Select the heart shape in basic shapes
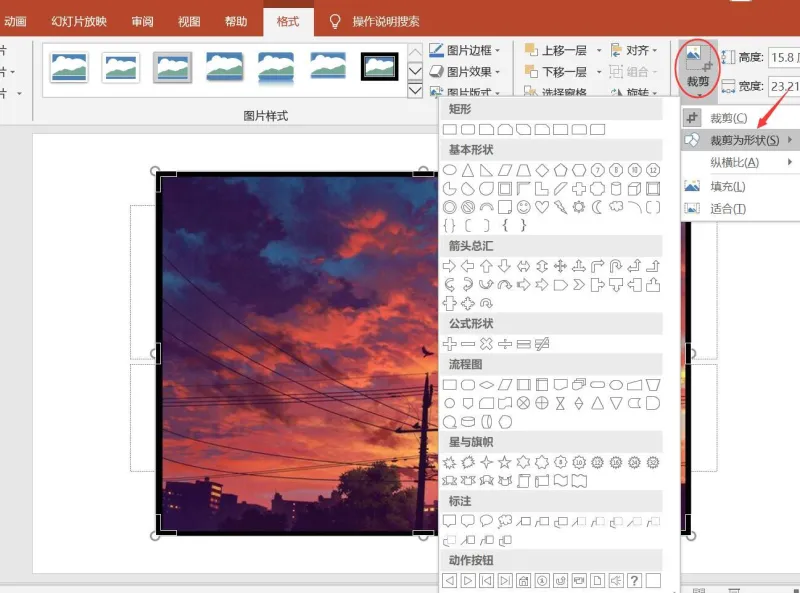The image size is (800, 593). click(542, 207)
